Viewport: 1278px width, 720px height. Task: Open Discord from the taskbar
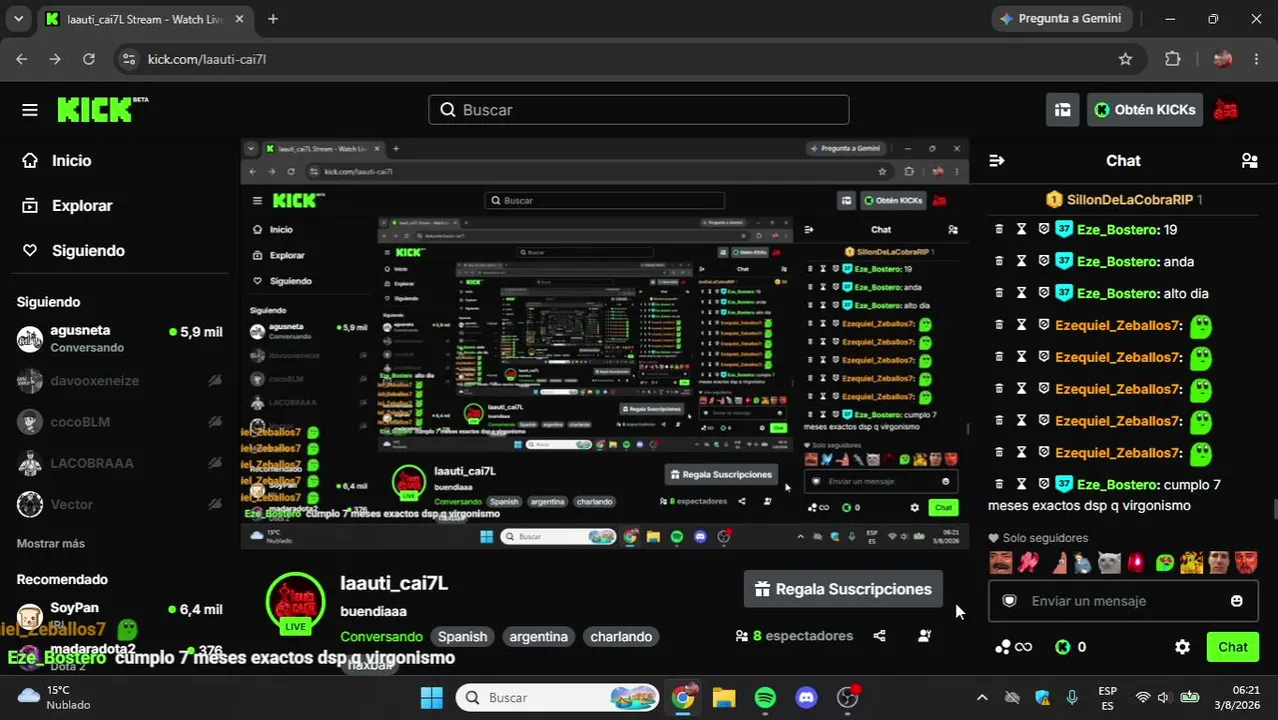(x=806, y=697)
